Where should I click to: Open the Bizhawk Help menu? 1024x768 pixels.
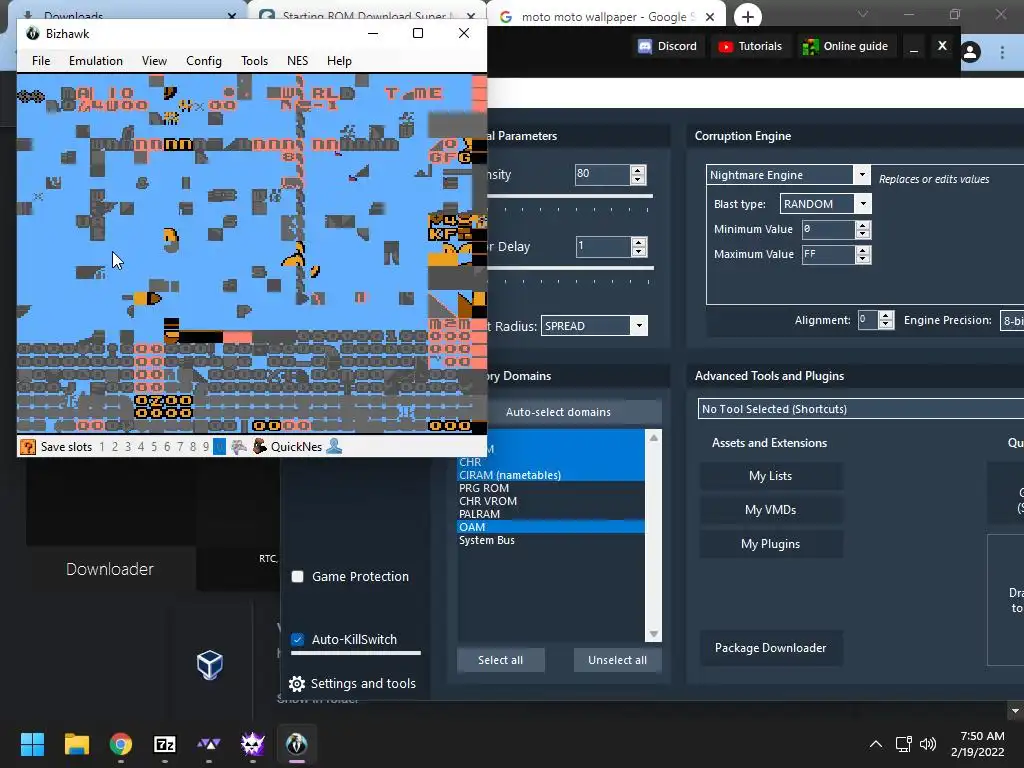(339, 61)
